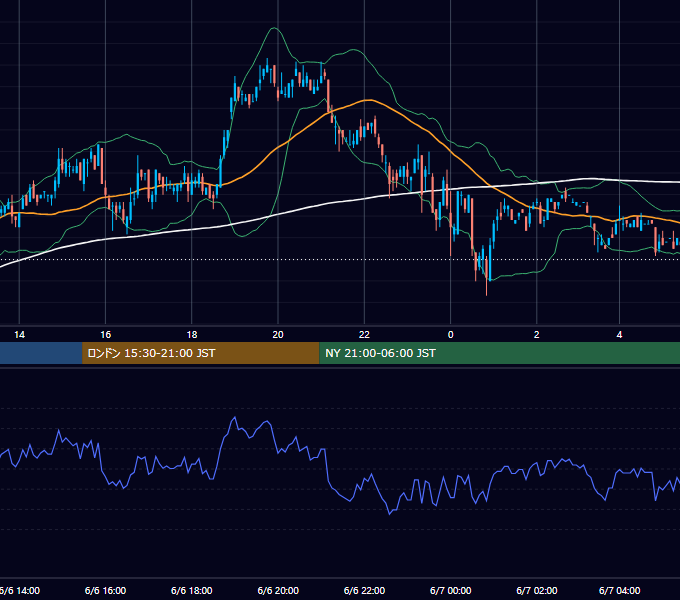Screen dimensions: 680x600
Task: Select the NY 21:00-06:00 JST session band
Action: 500,353
